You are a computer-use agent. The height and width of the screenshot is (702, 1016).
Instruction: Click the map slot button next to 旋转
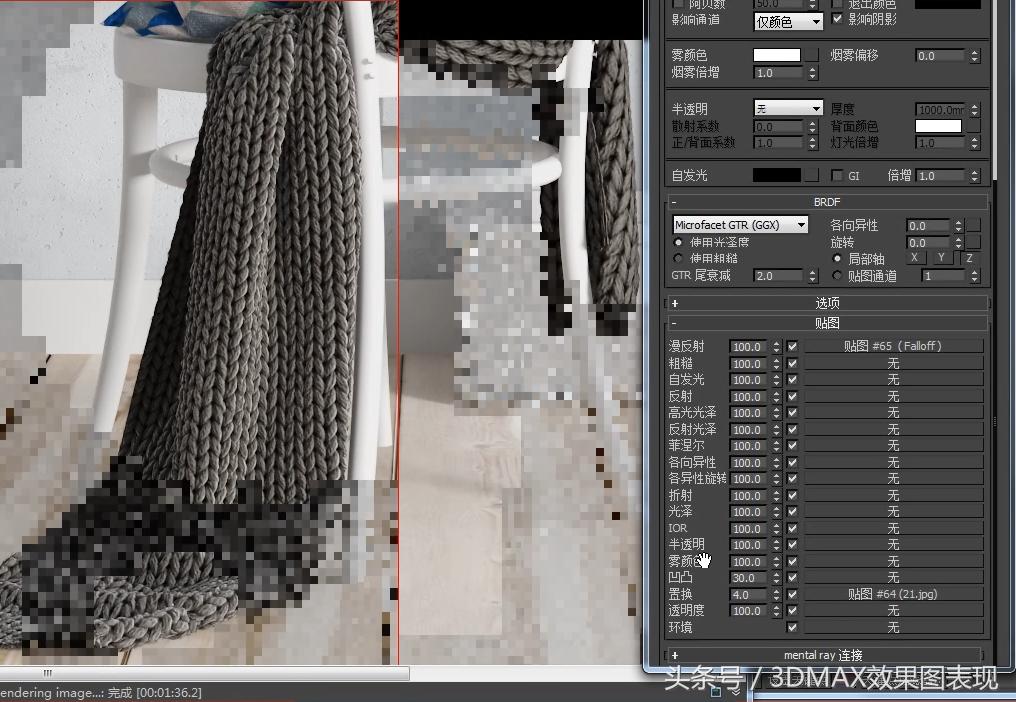tap(973, 243)
